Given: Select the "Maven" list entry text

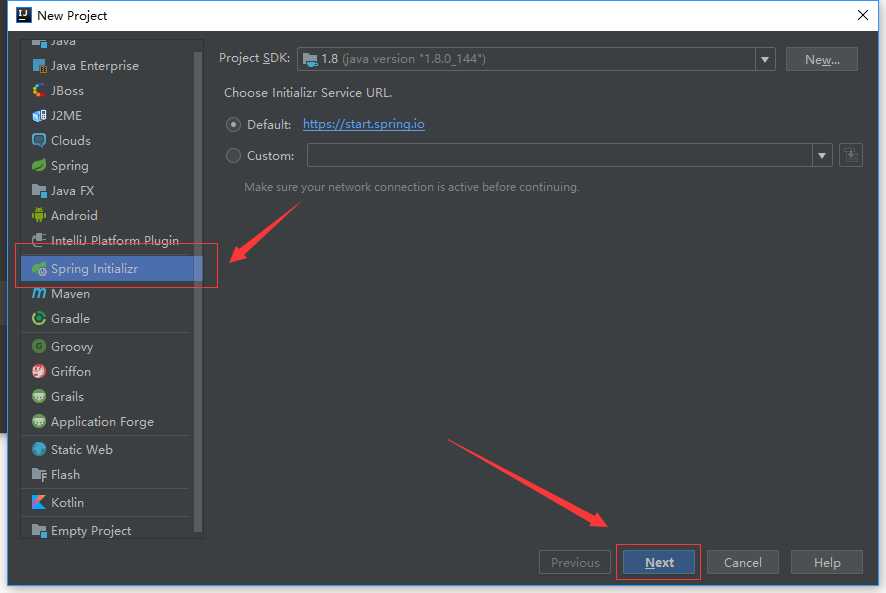Looking at the screenshot, I should (70, 293).
